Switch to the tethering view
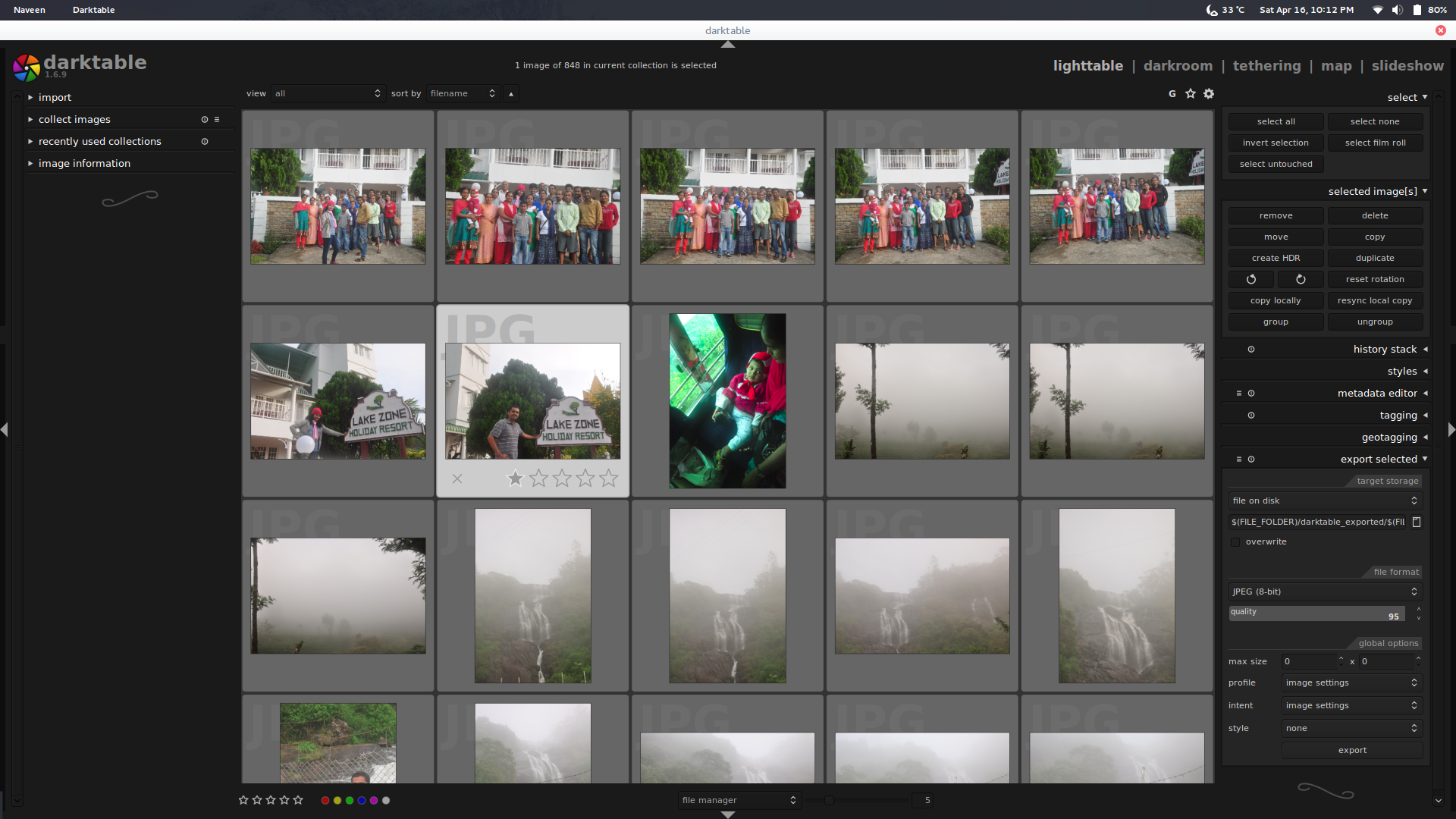The width and height of the screenshot is (1456, 819). 1266,66
